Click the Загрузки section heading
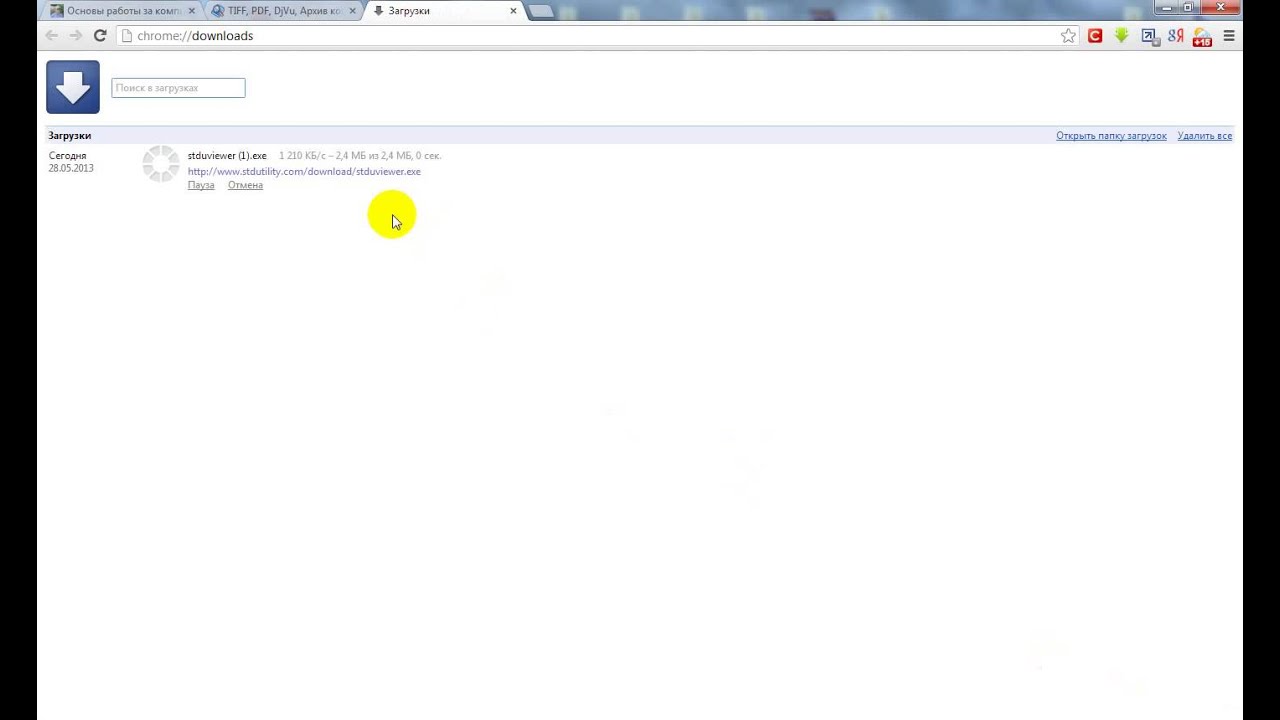Image resolution: width=1280 pixels, height=720 pixels. coord(70,136)
